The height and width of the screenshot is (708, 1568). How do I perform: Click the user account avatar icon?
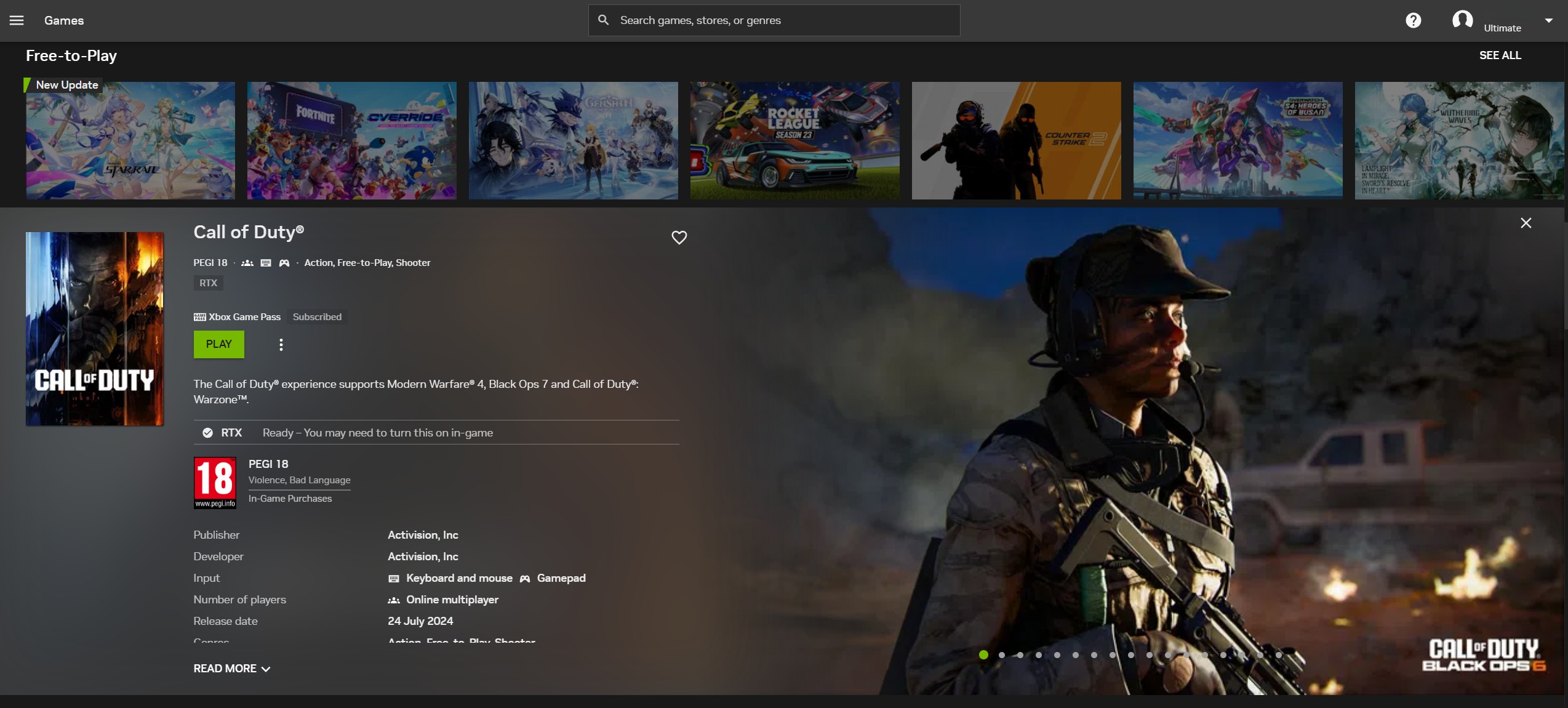pyautogui.click(x=1462, y=20)
